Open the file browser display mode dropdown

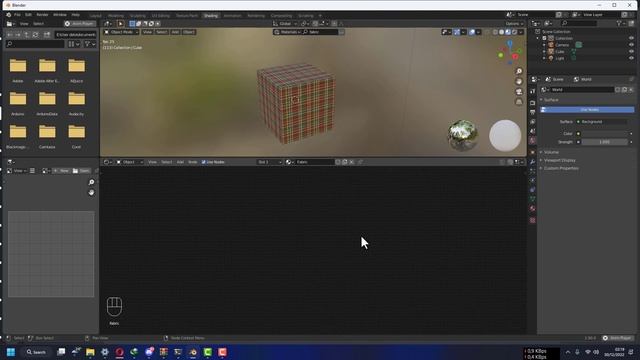click(x=74, y=44)
